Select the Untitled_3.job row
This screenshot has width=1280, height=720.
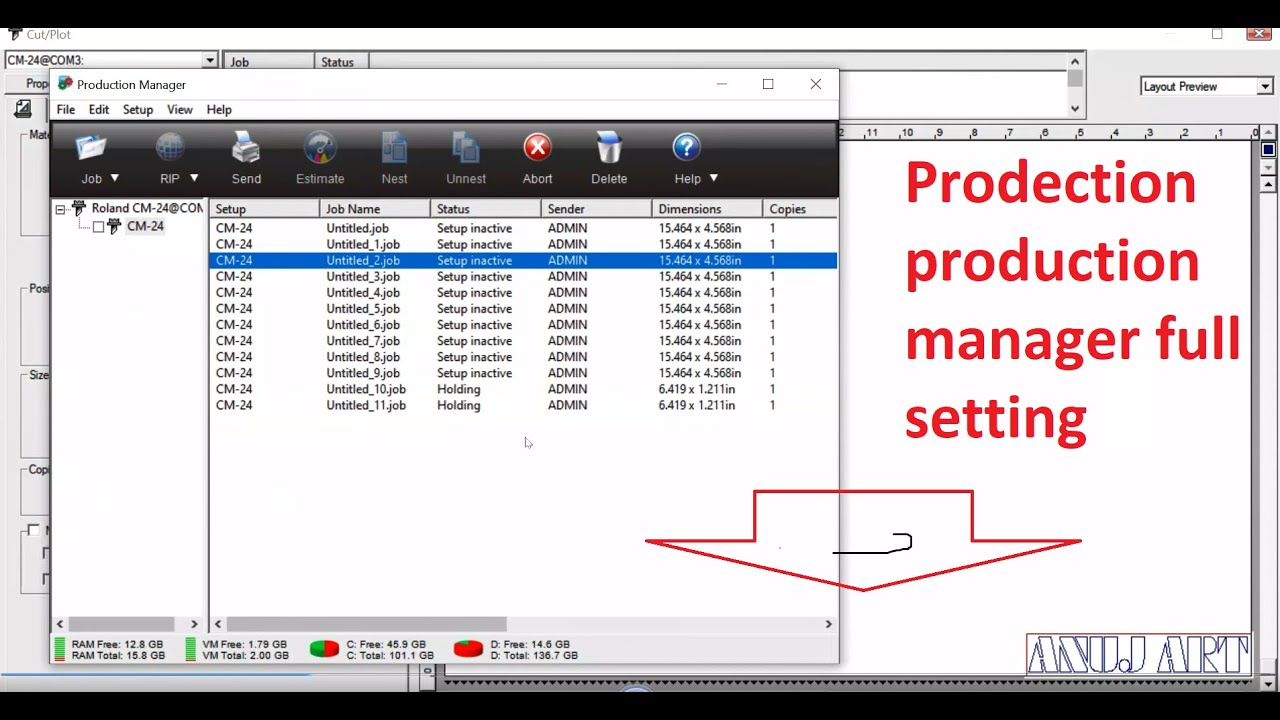point(524,276)
